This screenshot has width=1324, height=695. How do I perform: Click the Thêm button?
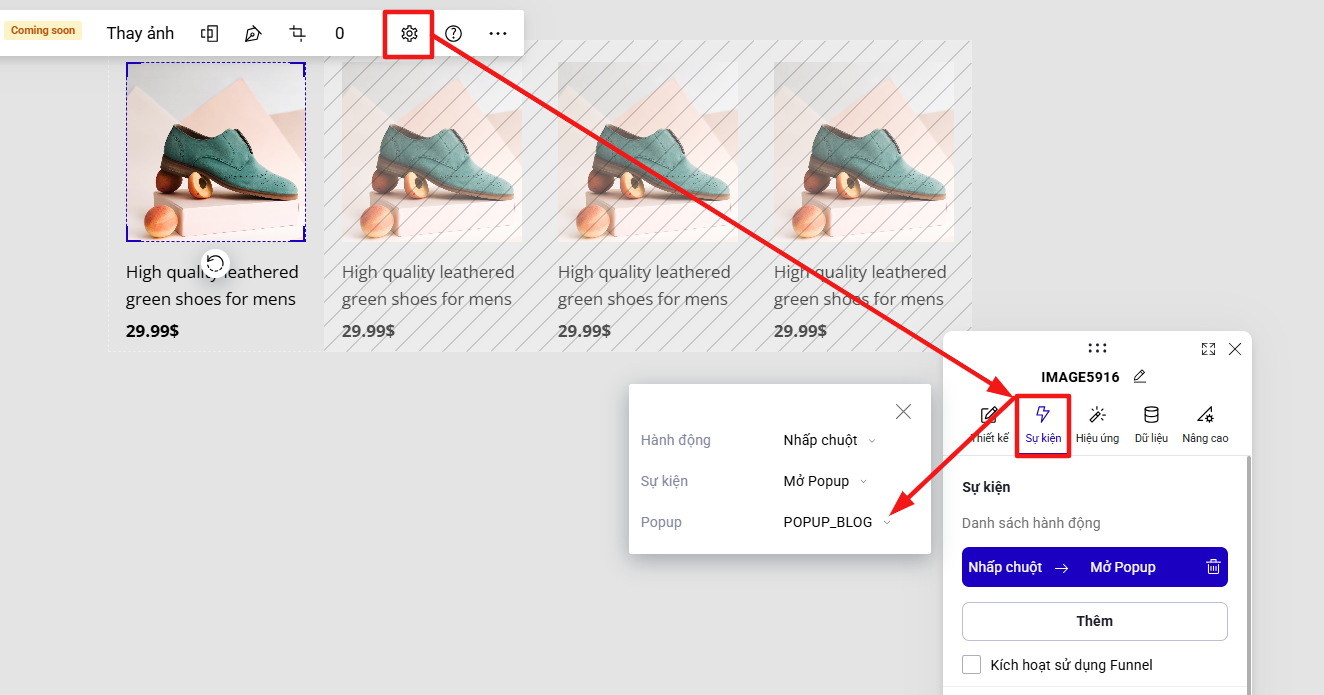pyautogui.click(x=1095, y=621)
